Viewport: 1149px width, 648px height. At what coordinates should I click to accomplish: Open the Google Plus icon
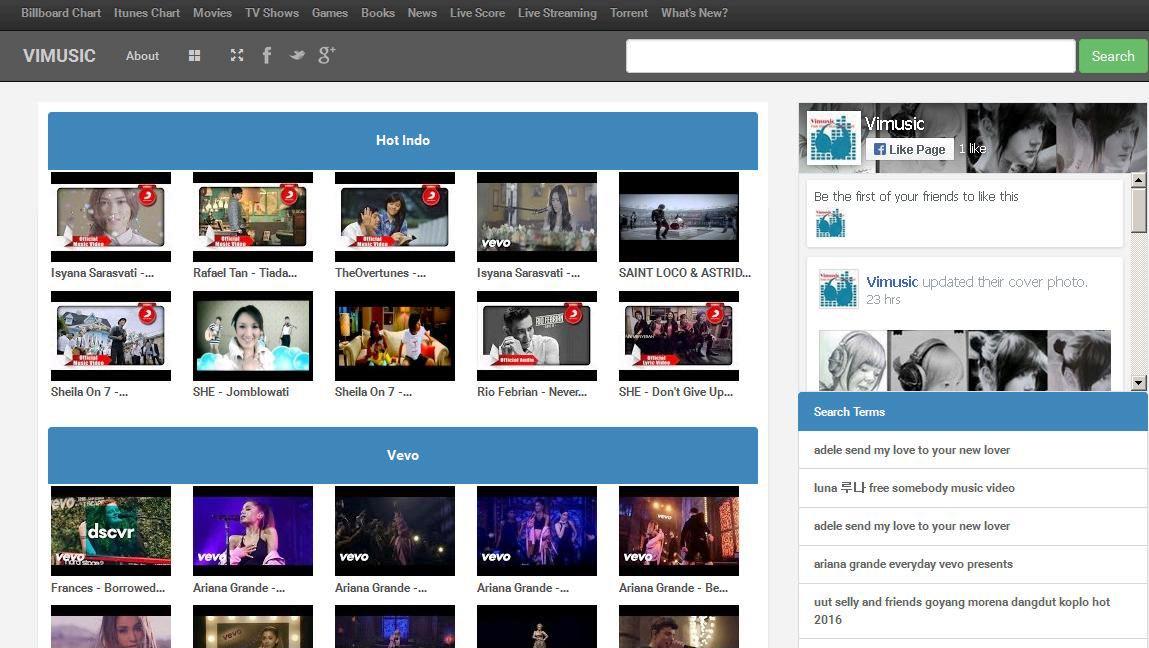(x=327, y=55)
